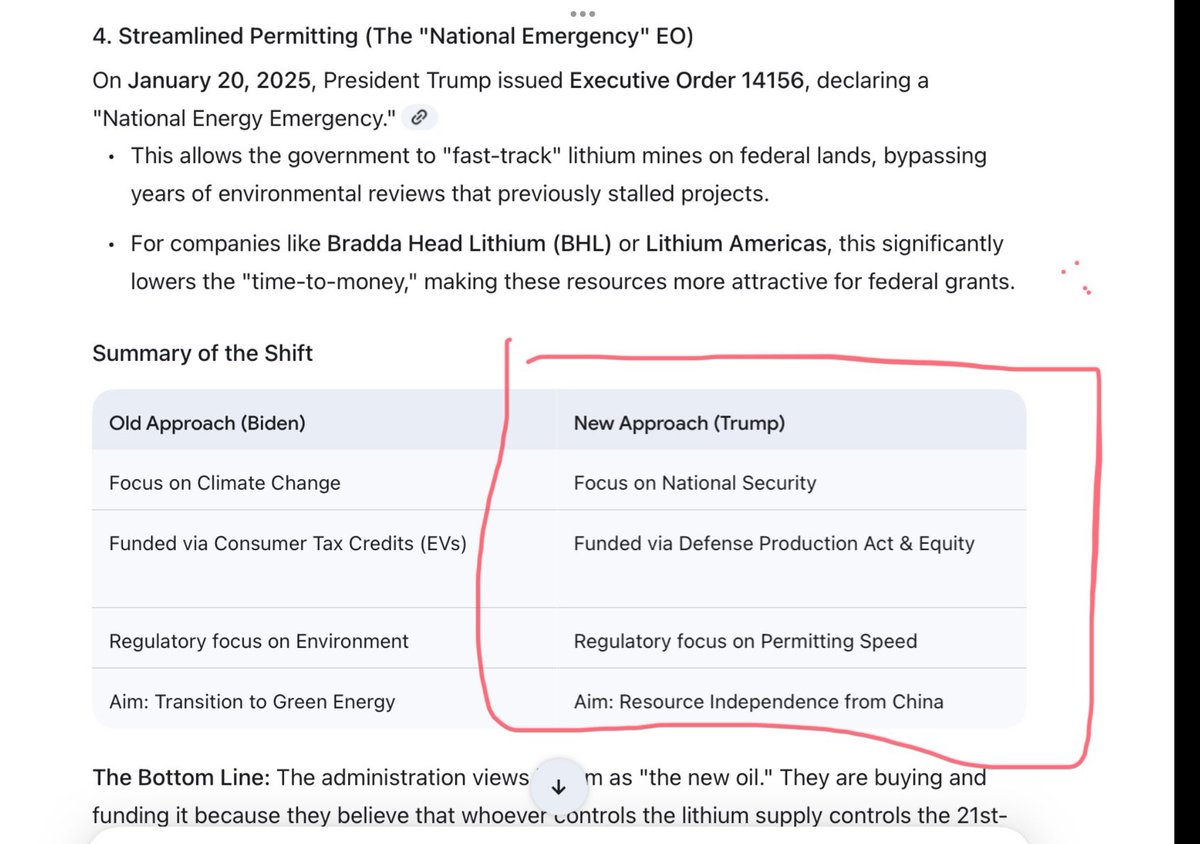The image size is (1200, 844).
Task: Click the "4. Streamlined Permitting" section heading
Action: click(393, 37)
